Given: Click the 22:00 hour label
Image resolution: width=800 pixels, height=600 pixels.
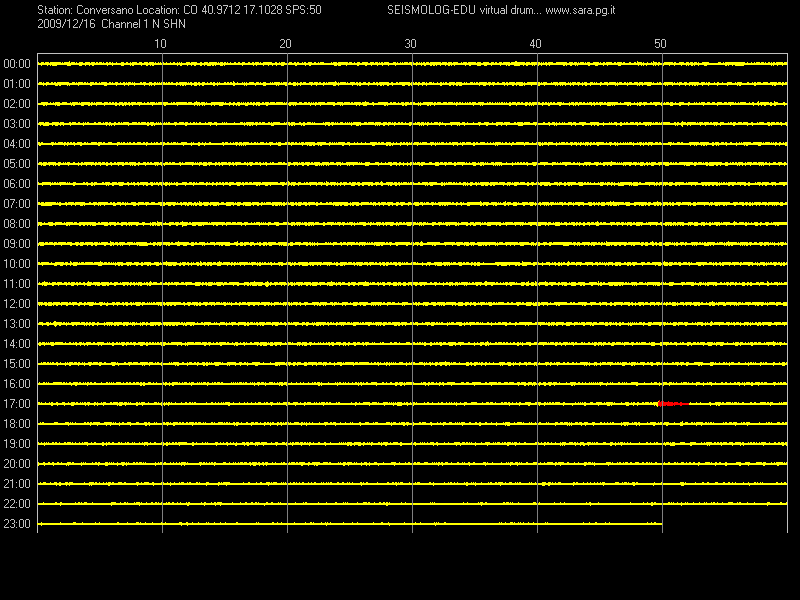Looking at the screenshot, I should pos(17,504).
